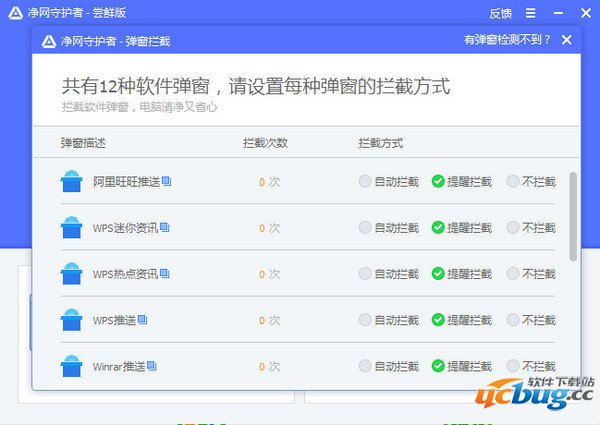Image resolution: width=600 pixels, height=425 pixels.
Task: Open the preview icon next to Winrar推送
Action: [x=152, y=366]
